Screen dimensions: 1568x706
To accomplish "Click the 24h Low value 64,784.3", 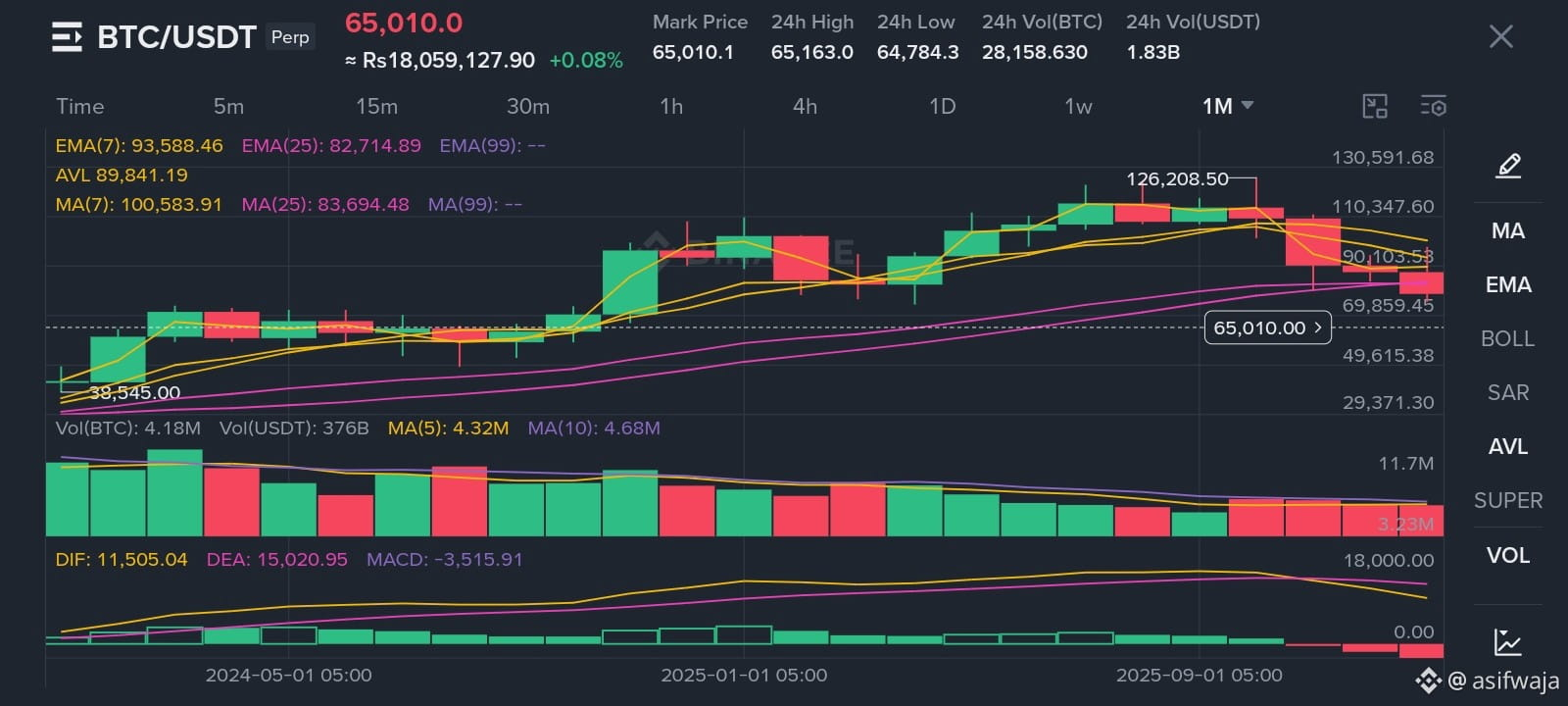I will [x=917, y=52].
